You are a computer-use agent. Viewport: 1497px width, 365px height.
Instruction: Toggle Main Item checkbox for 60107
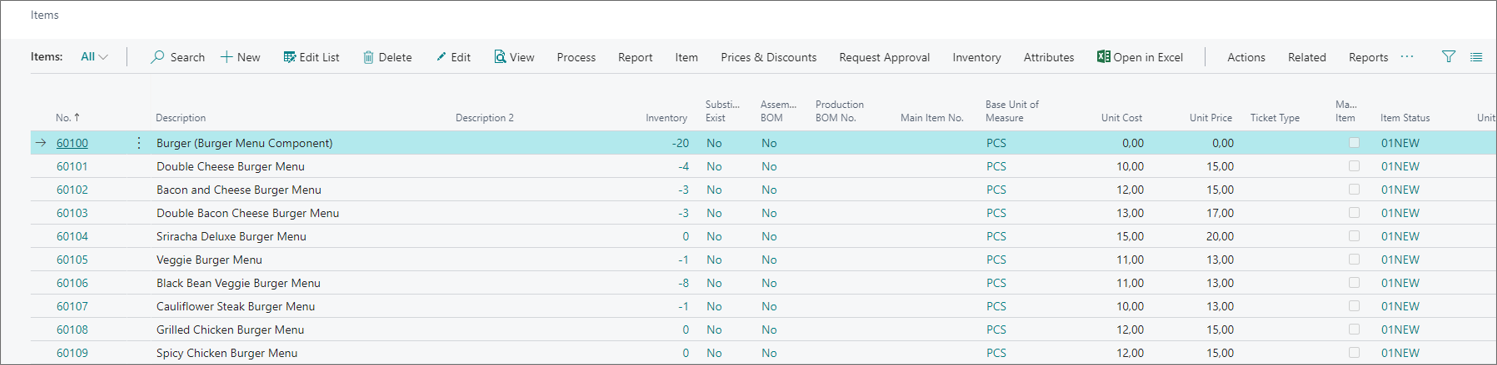pos(1354,306)
